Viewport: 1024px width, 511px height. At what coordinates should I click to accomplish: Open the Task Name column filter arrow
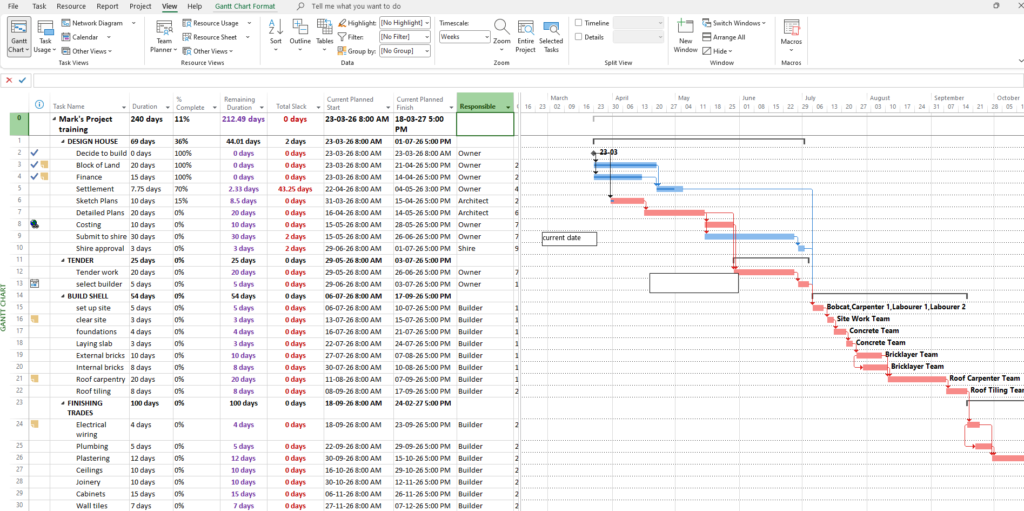click(x=123, y=107)
